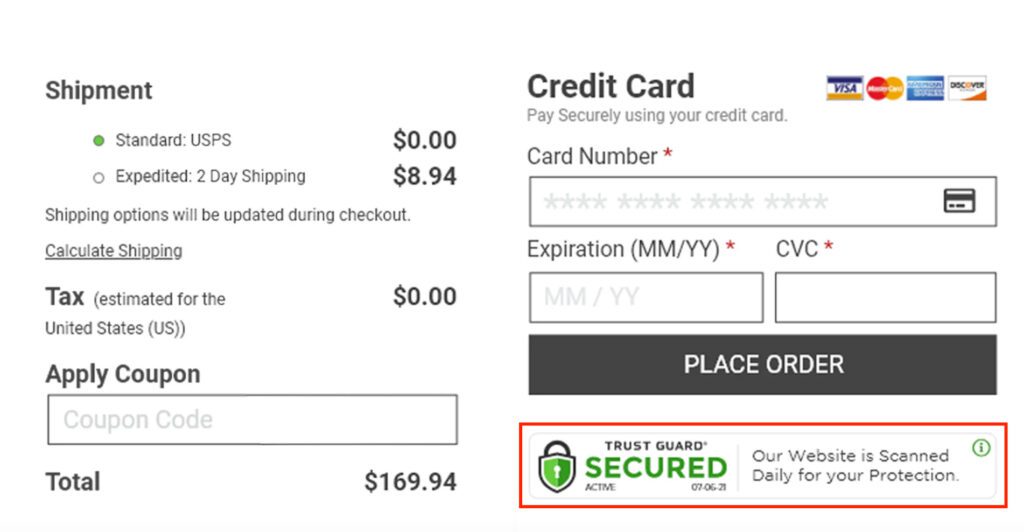
Task: Open the green info icon on Trust Guard badge
Action: 981,448
